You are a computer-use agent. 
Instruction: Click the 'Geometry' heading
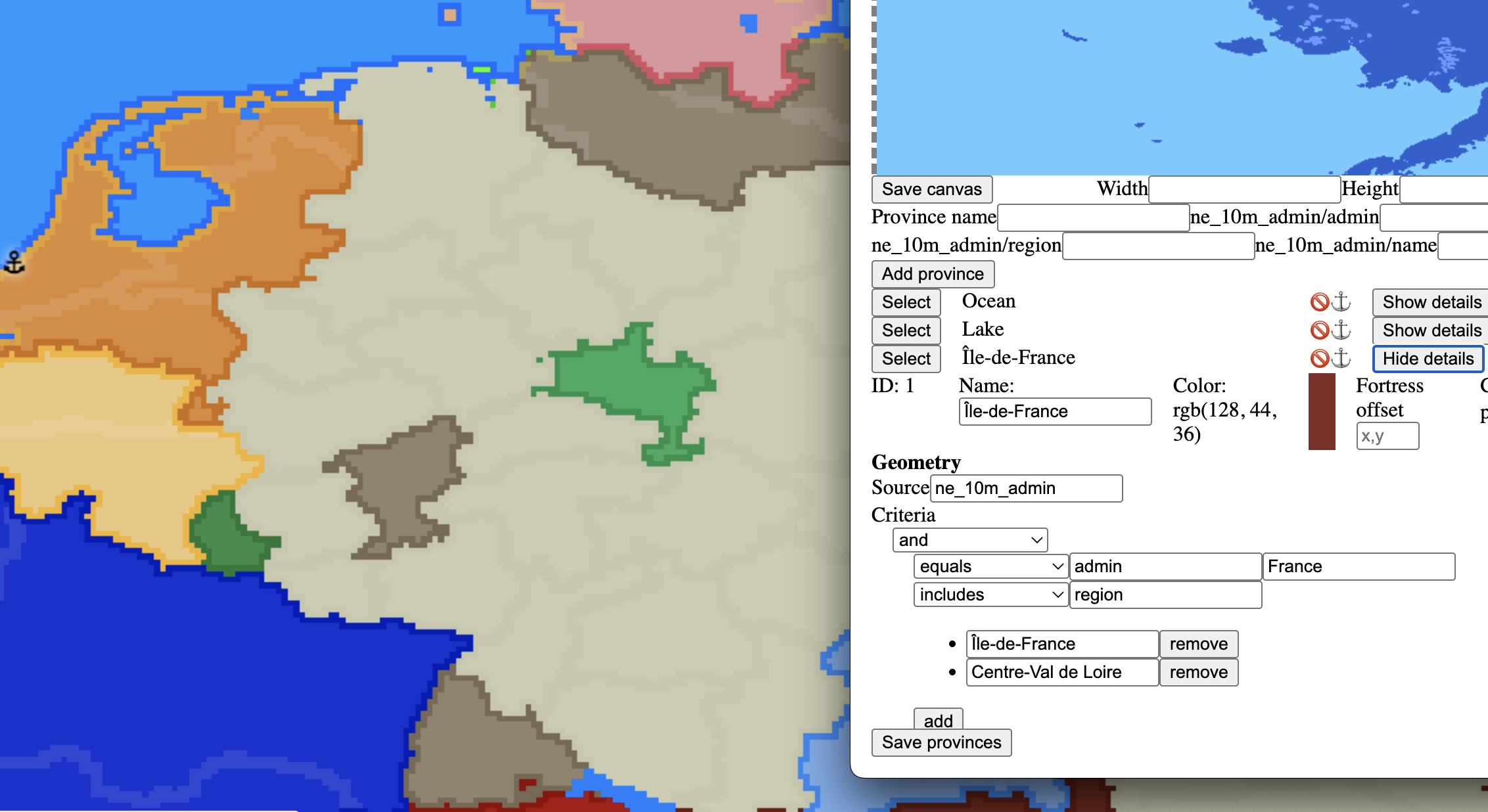click(x=916, y=462)
